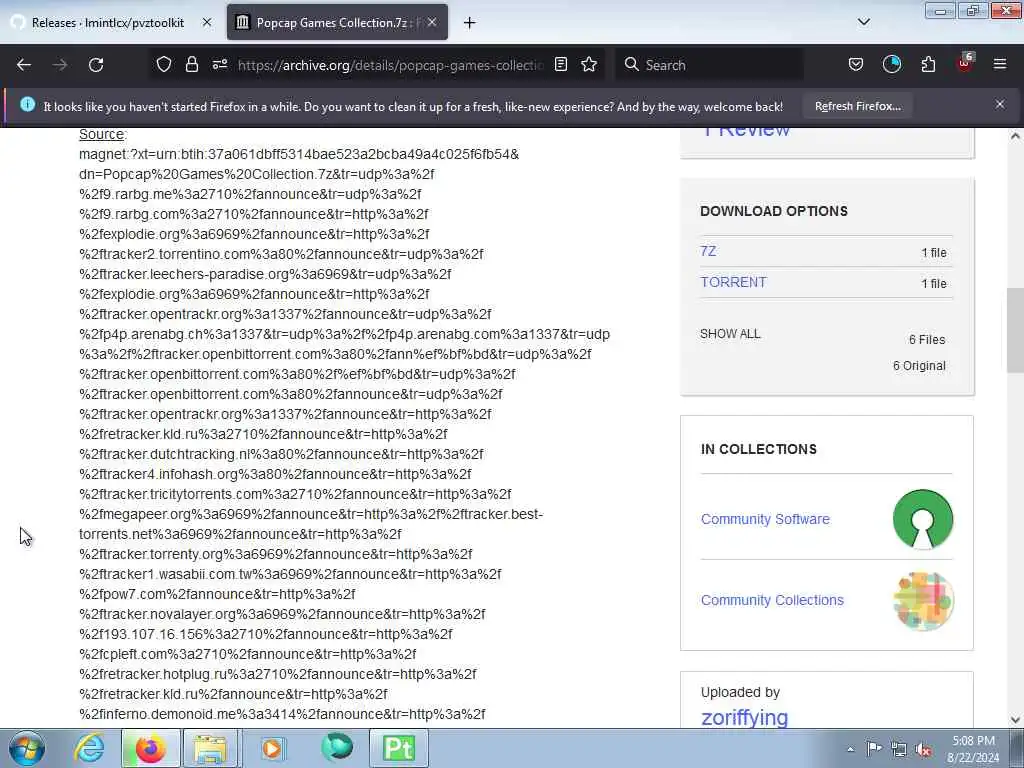Download the TORRENT file option

tap(733, 282)
